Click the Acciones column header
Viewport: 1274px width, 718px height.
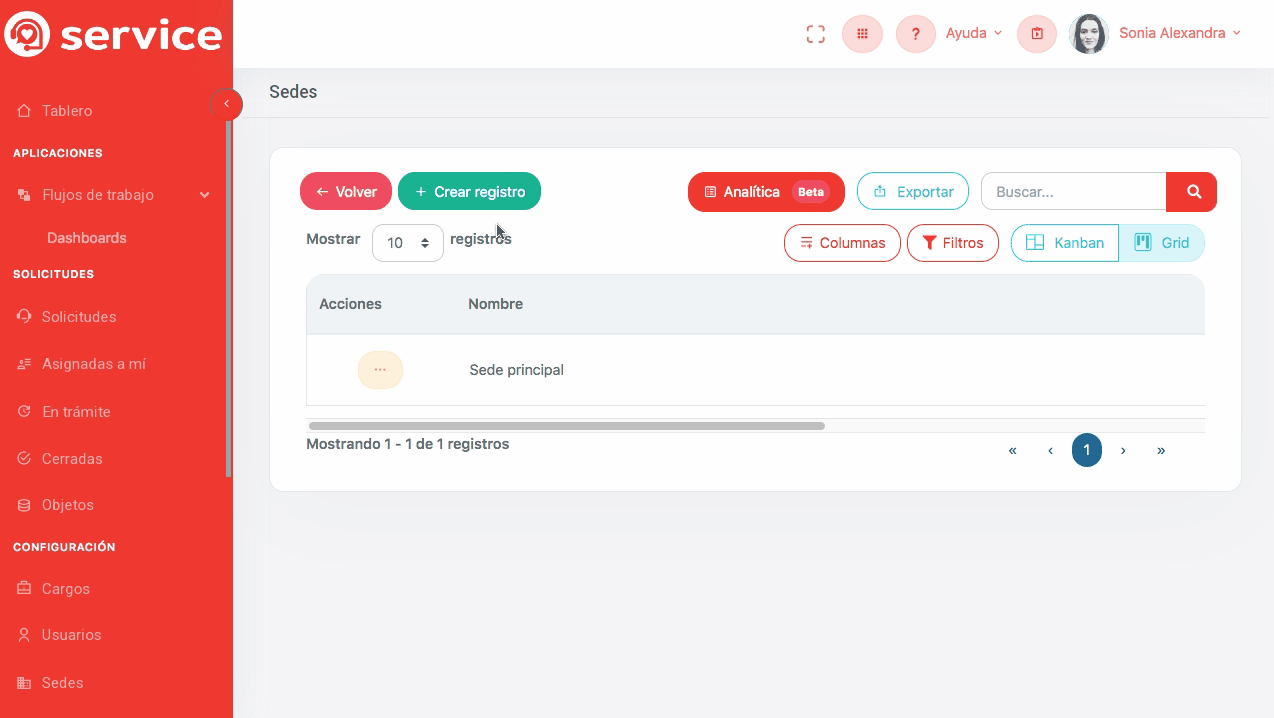tap(350, 304)
